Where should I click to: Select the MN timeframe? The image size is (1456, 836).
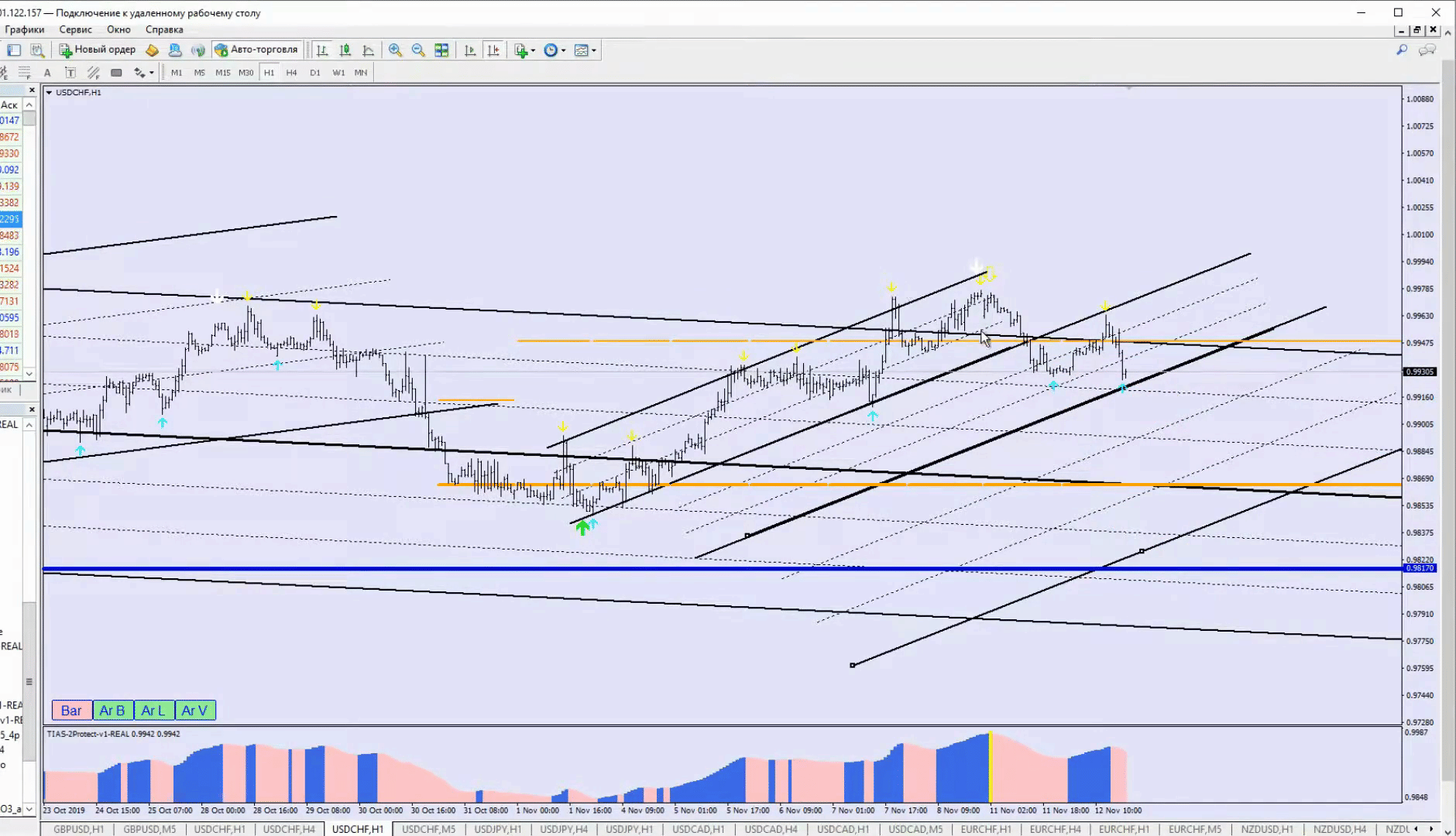coord(361,73)
